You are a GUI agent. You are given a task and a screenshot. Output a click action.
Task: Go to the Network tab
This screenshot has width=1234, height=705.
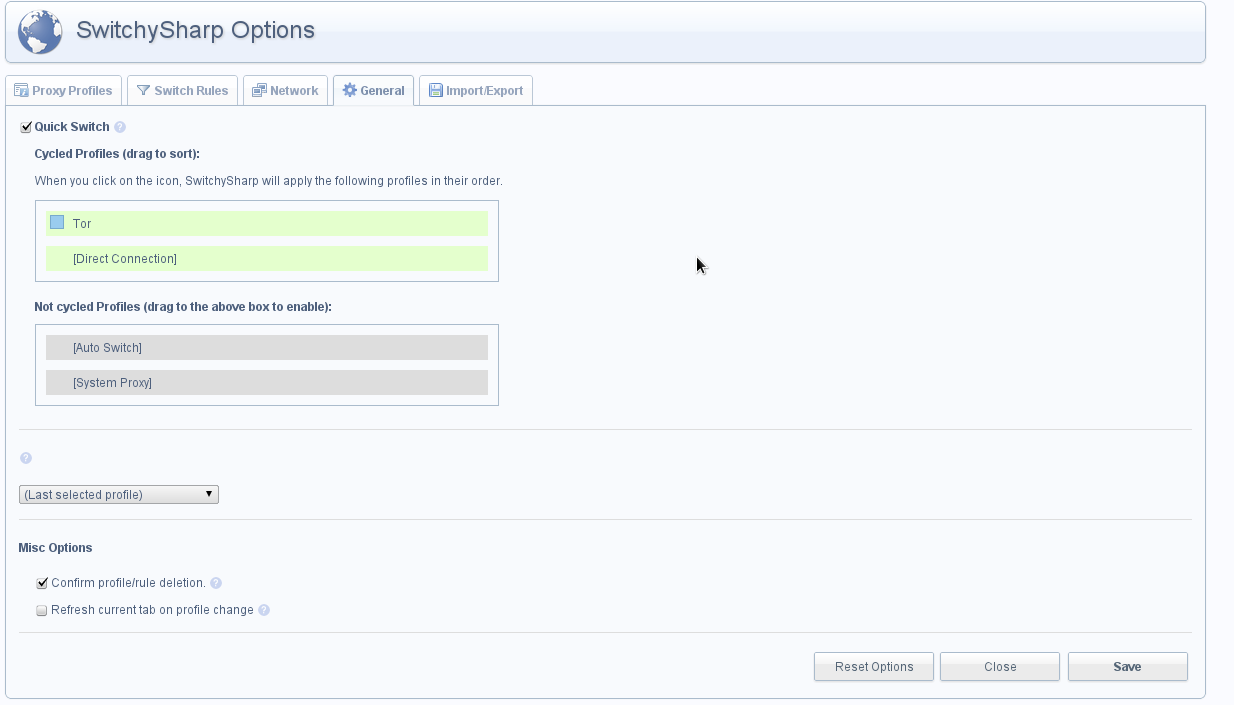pos(285,90)
